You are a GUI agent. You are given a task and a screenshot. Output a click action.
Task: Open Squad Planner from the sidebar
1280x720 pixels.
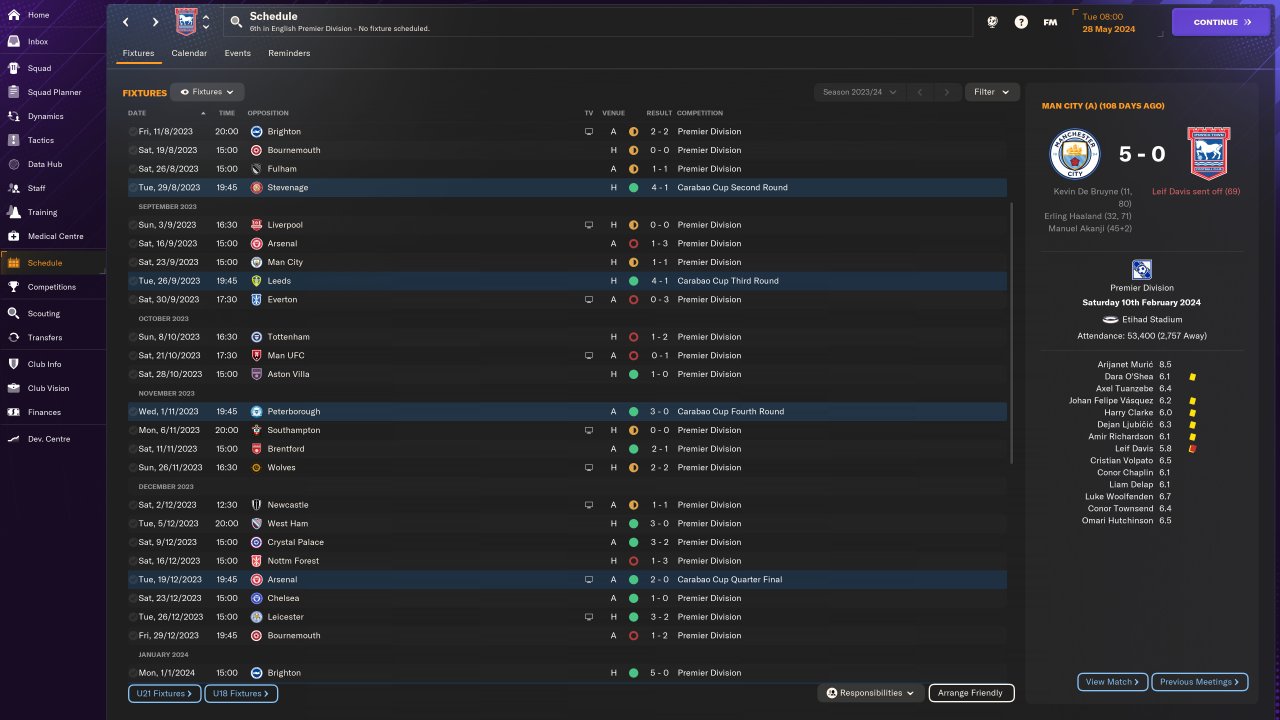coord(52,92)
